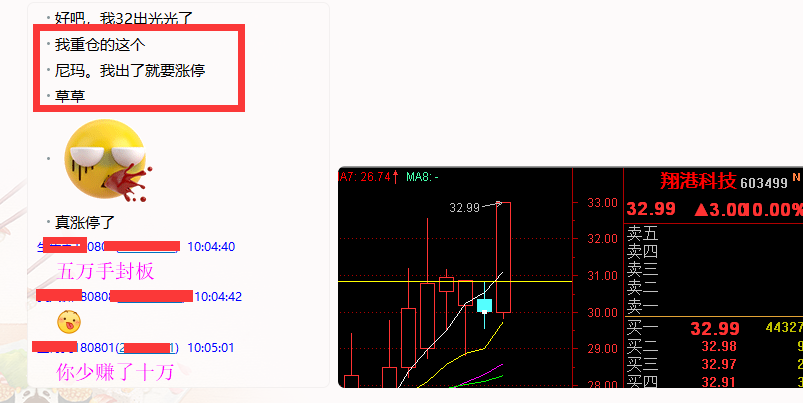This screenshot has height=403, width=803.
Task: Click the 买三 bid price 32.97
Action: 719,365
